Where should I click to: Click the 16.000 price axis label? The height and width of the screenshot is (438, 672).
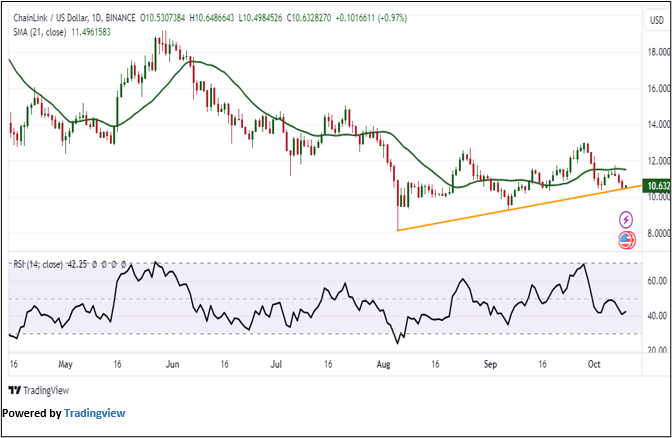[658, 88]
